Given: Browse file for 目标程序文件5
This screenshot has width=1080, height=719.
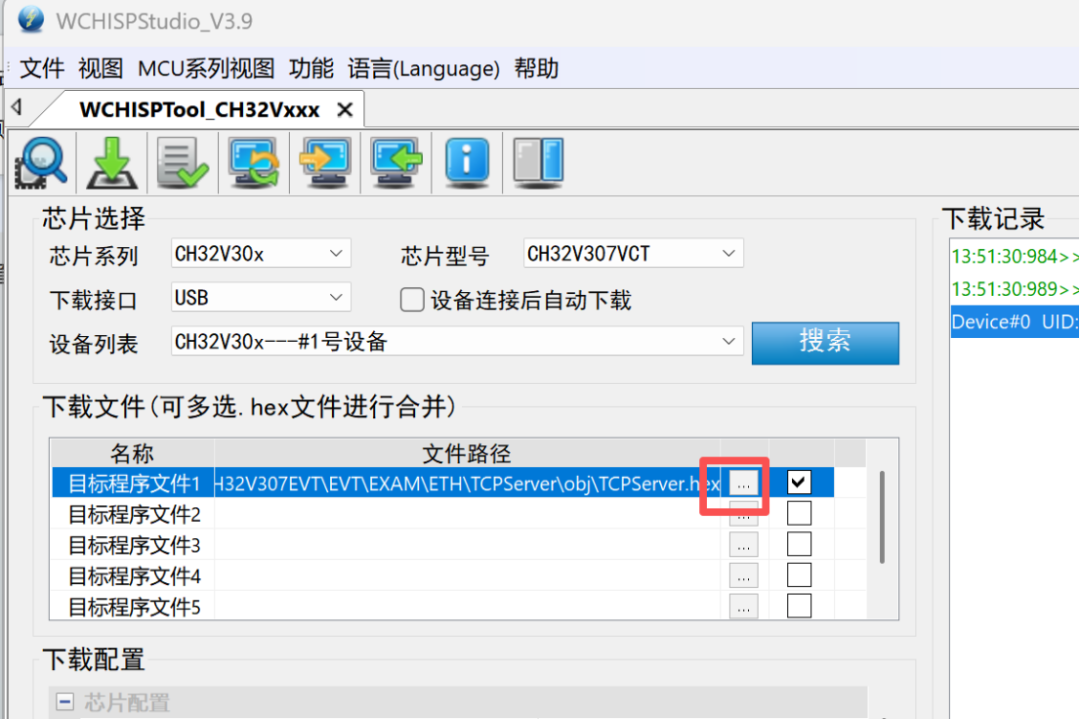Looking at the screenshot, I should pyautogui.click(x=743, y=607).
